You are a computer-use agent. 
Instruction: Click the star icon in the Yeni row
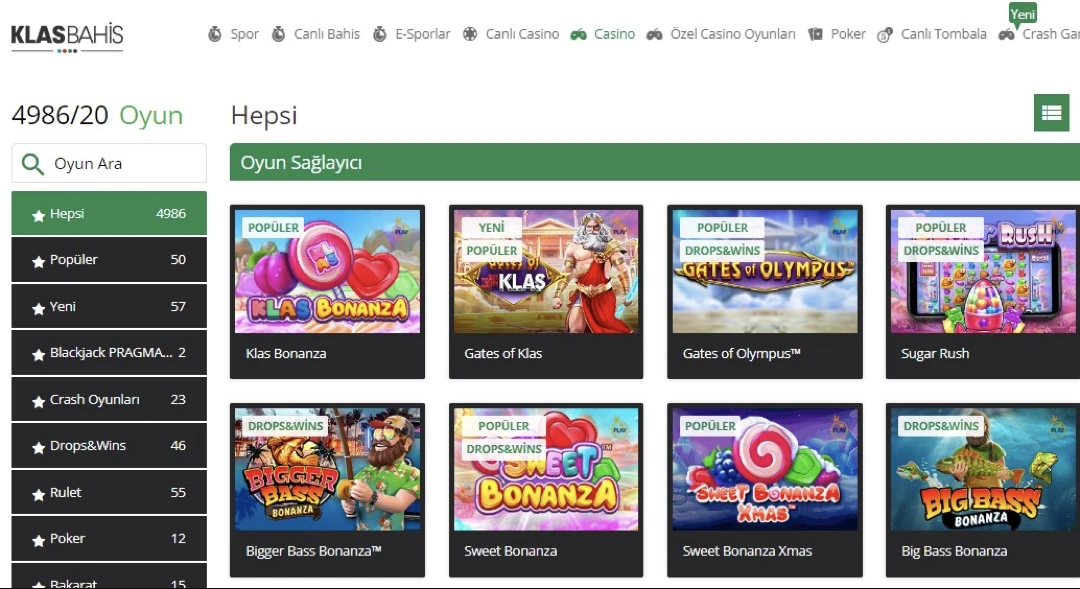39,308
